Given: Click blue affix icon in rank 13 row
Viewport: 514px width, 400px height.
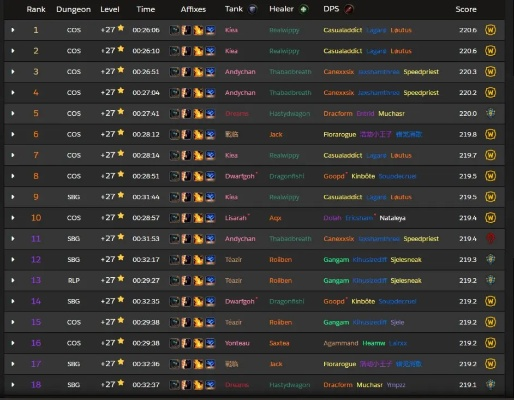Looking at the screenshot, I should coord(210,281).
